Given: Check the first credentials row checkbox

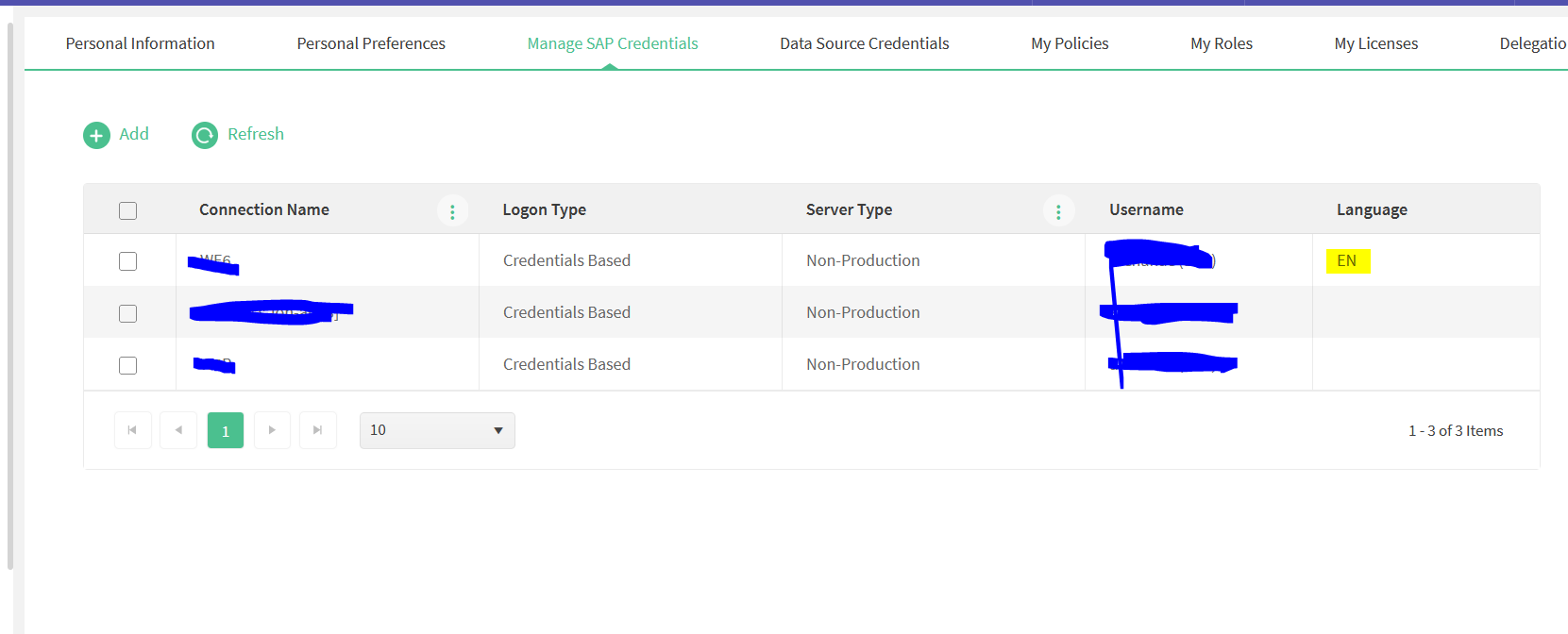Looking at the screenshot, I should click(128, 261).
